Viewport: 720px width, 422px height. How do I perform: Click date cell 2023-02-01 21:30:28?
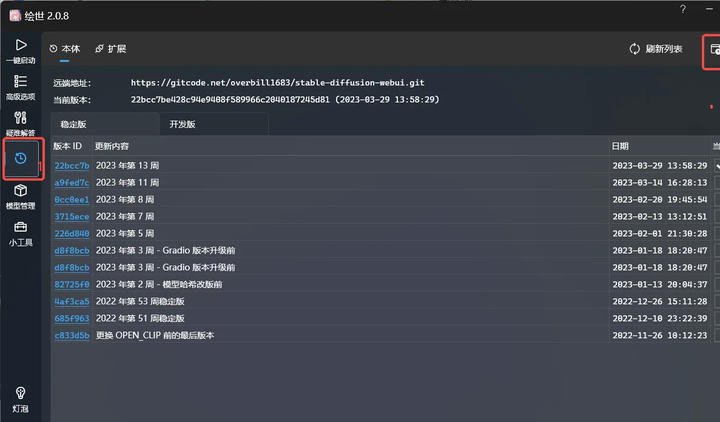click(660, 233)
